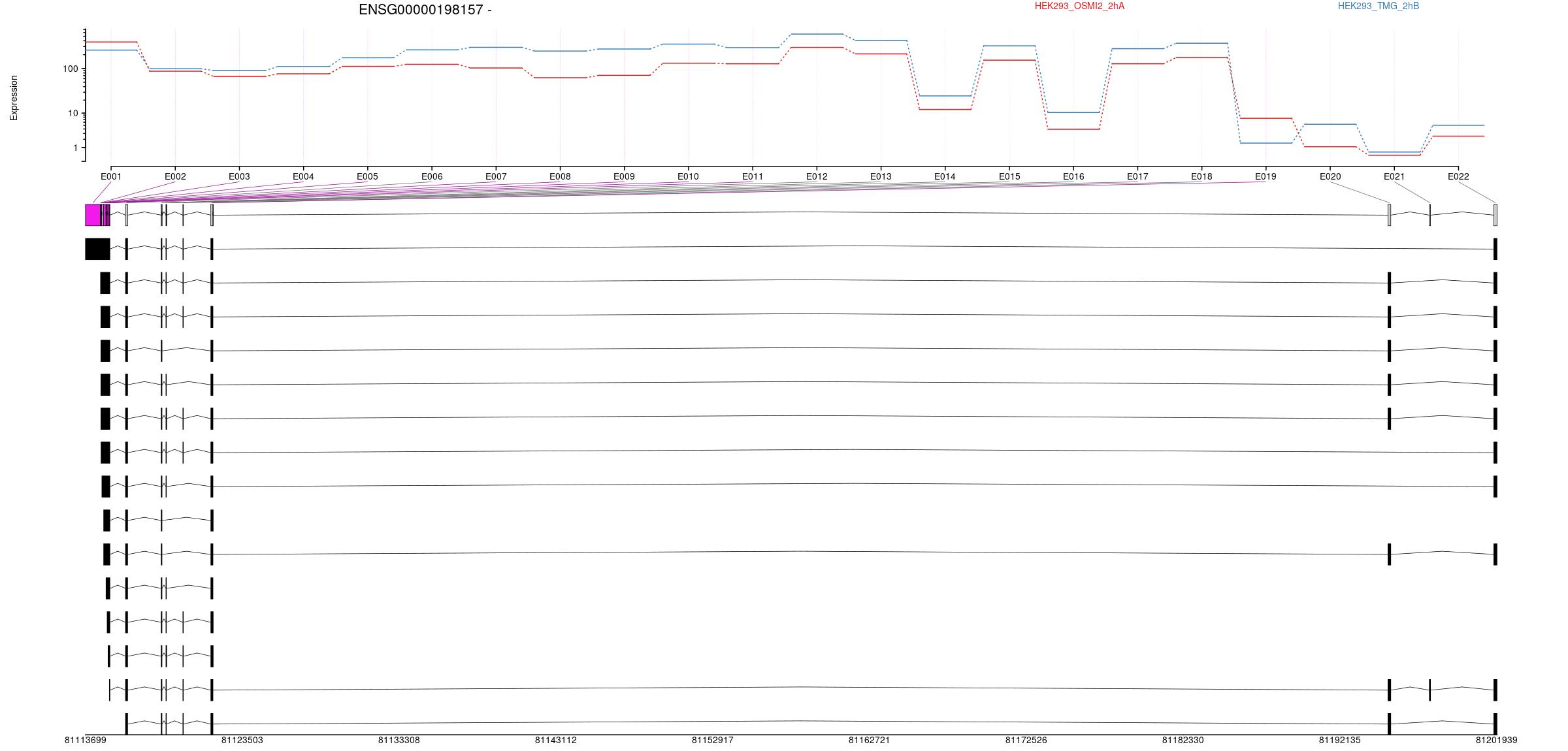Click the blue expression segment above E012
1568x751 pixels.
(x=817, y=33)
